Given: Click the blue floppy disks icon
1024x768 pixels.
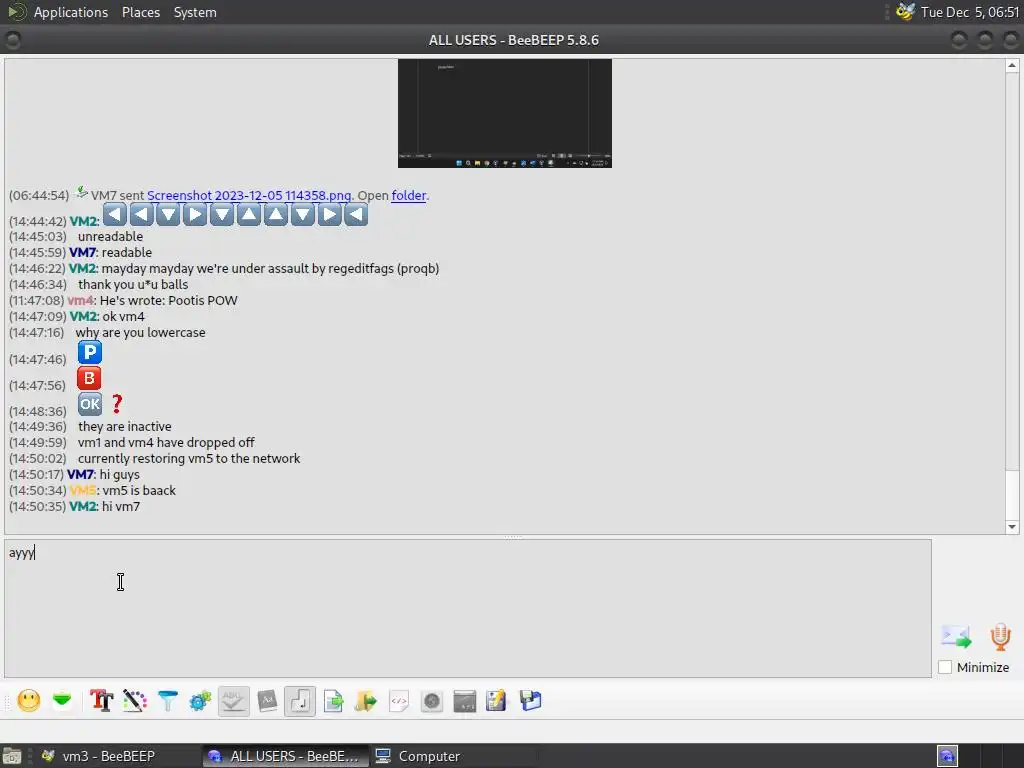Looking at the screenshot, I should (x=530, y=701).
